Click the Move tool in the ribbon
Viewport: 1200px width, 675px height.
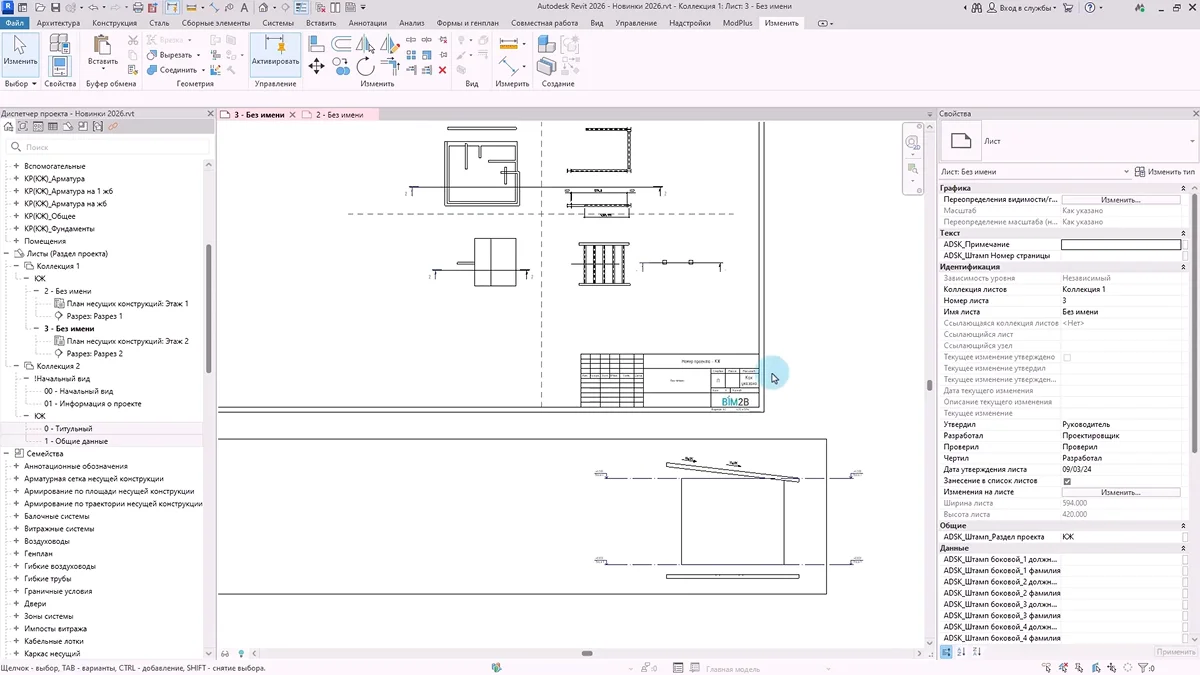(317, 66)
